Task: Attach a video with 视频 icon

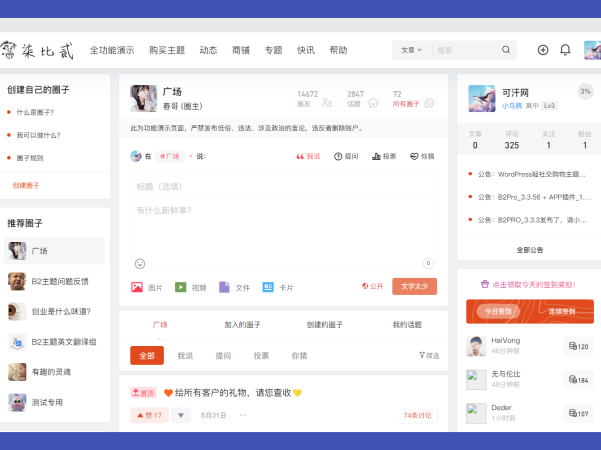Action: [x=181, y=287]
